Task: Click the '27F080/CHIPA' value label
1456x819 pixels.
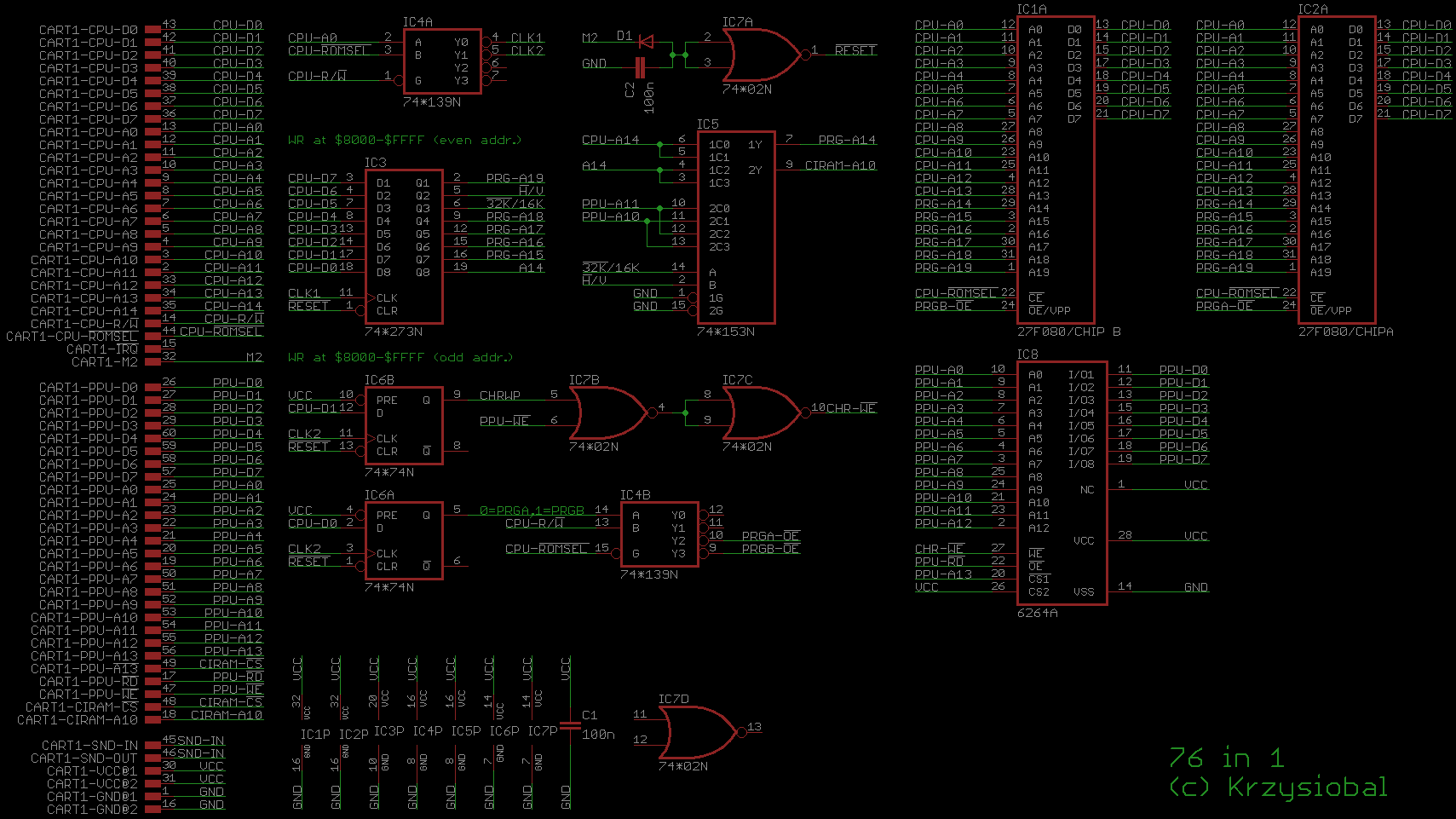Action: point(1346,332)
